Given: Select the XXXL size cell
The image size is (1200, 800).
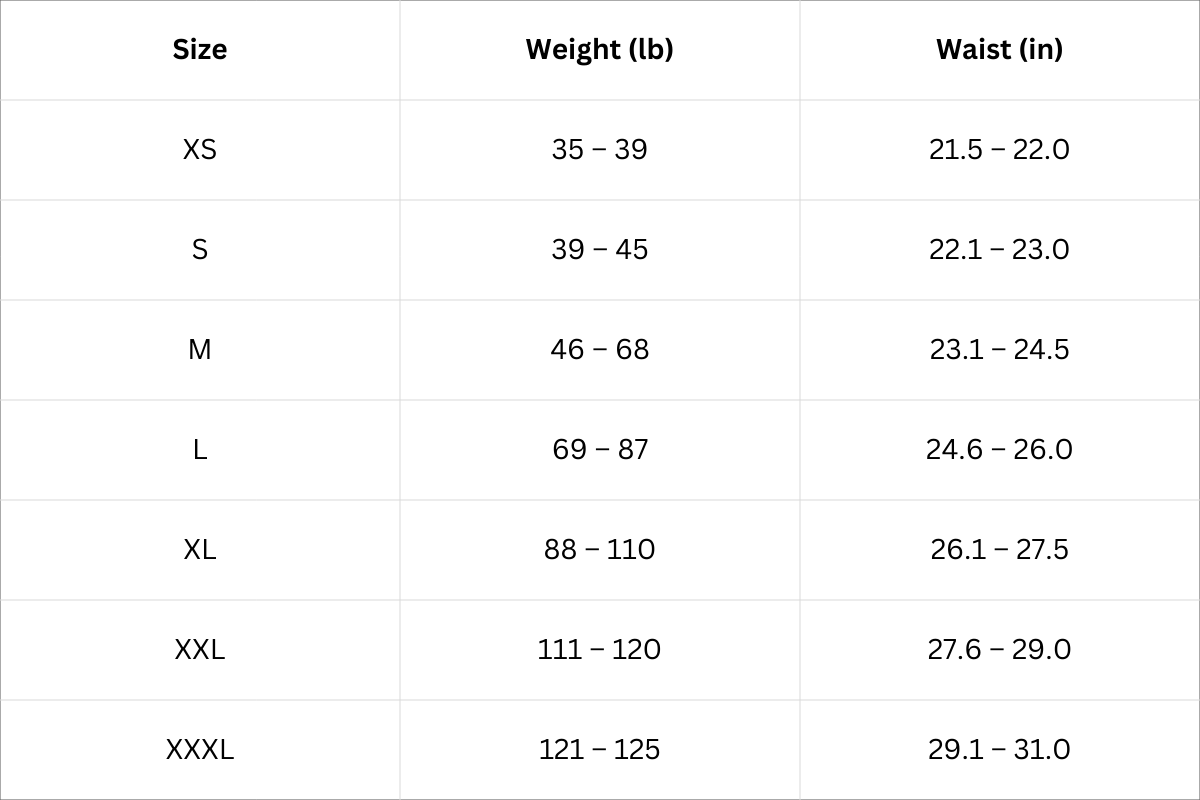Looking at the screenshot, I should point(200,749).
